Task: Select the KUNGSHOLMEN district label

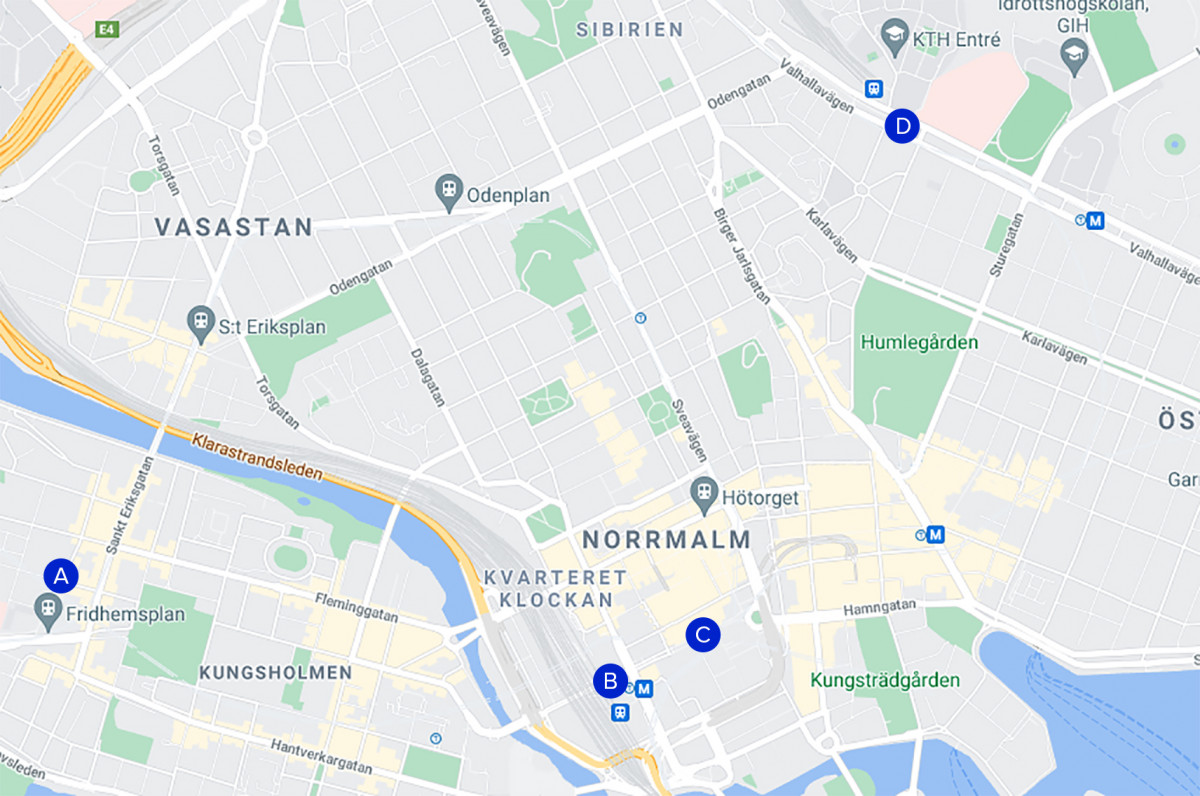Action: (276, 672)
